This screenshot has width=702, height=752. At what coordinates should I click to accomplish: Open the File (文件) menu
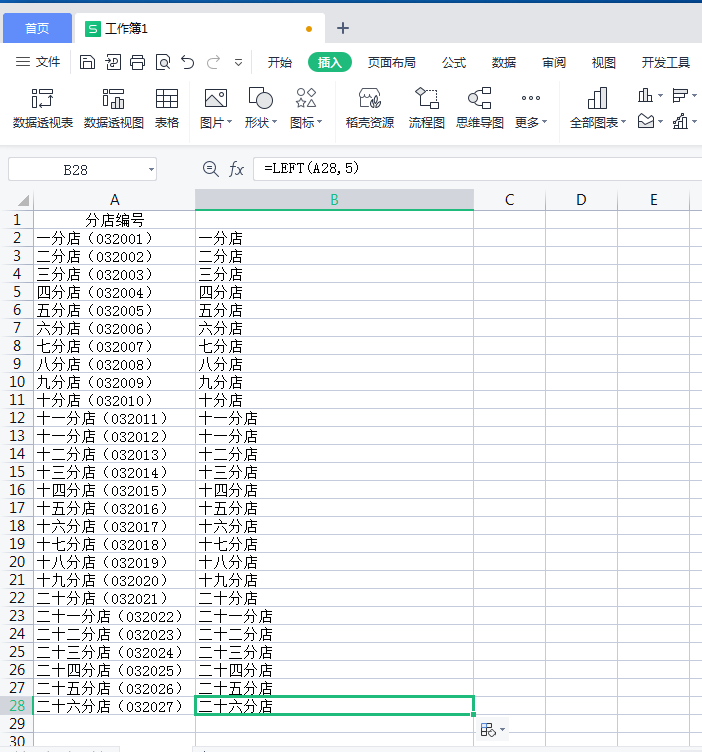pyautogui.click(x=38, y=62)
